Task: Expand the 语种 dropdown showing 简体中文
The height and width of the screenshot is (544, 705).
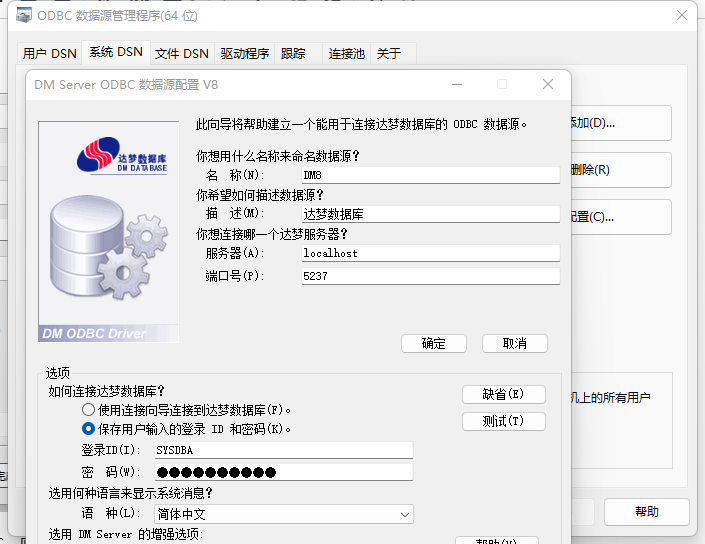Action: [284, 514]
